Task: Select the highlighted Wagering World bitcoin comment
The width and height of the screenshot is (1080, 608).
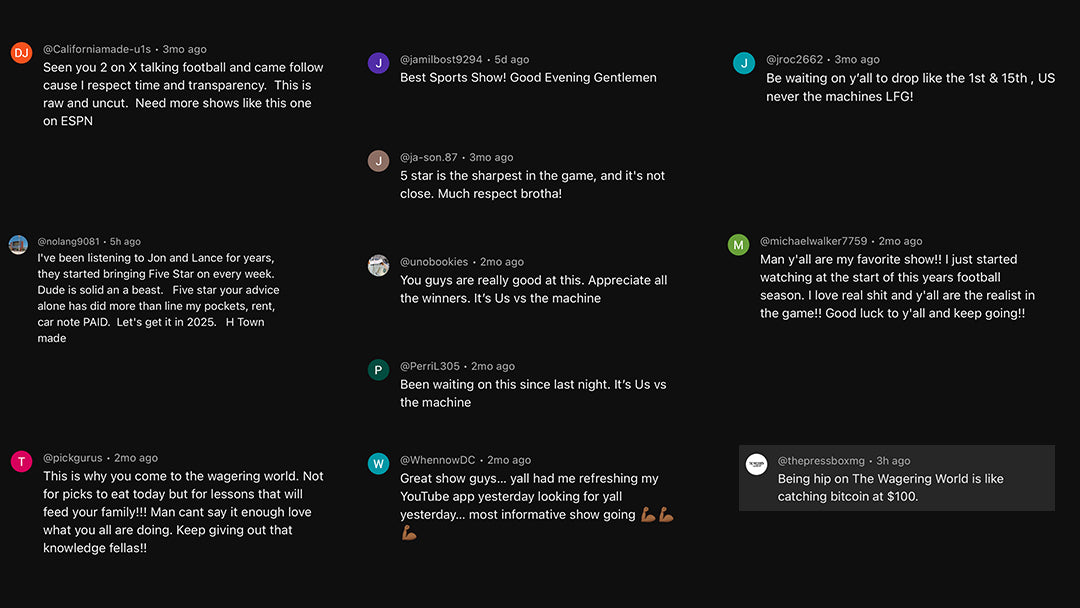Action: [x=897, y=478]
